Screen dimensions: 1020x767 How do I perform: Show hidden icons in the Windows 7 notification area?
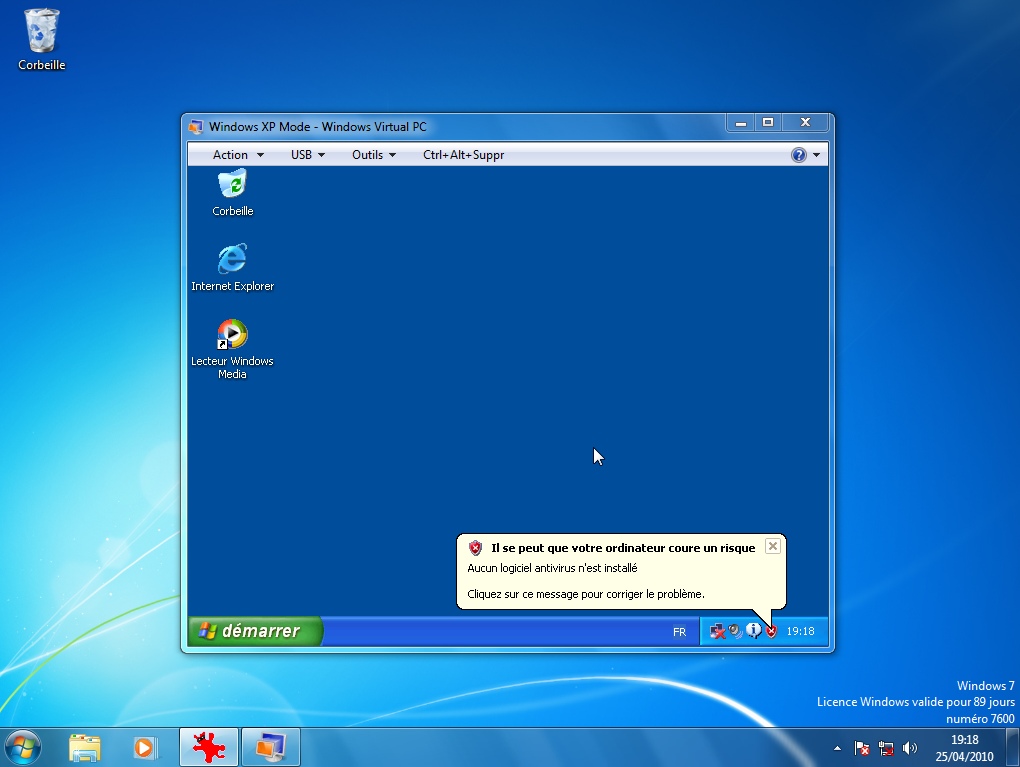tap(837, 747)
